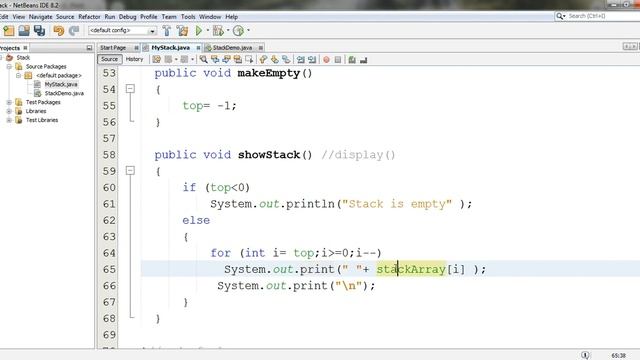Screen dimensions: 640x360
Task: Click the grey Redo arrow icon
Action: (74, 31)
